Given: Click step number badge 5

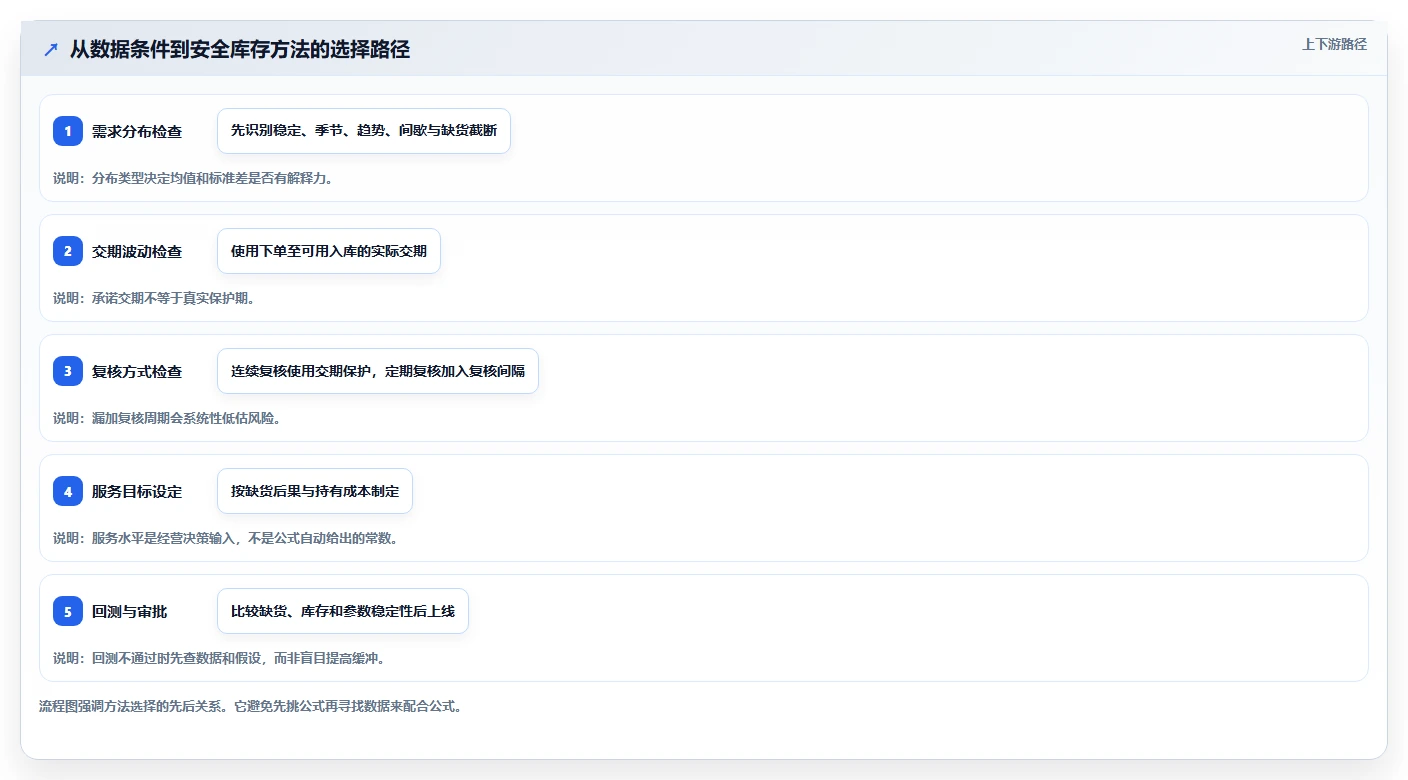Looking at the screenshot, I should point(68,611).
